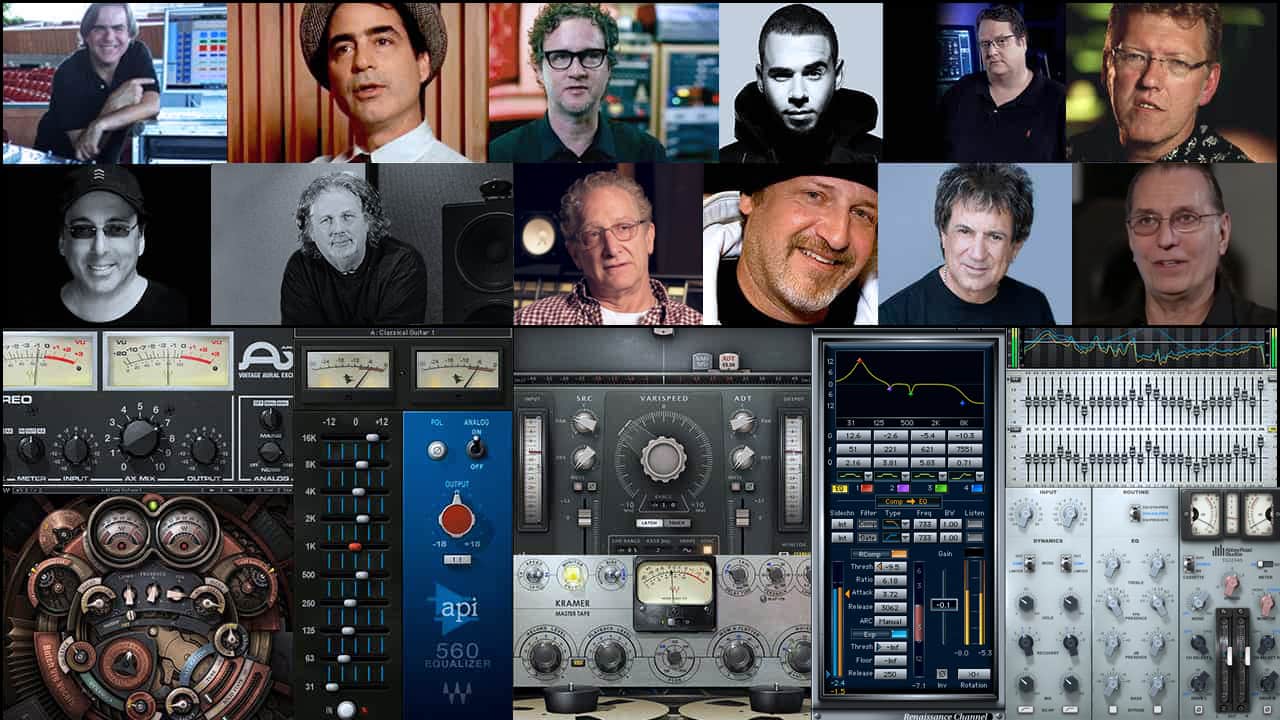Image resolution: width=1280 pixels, height=720 pixels.
Task: Click the yellow EQ button in Renaissance Channel
Action: pyautogui.click(x=839, y=488)
